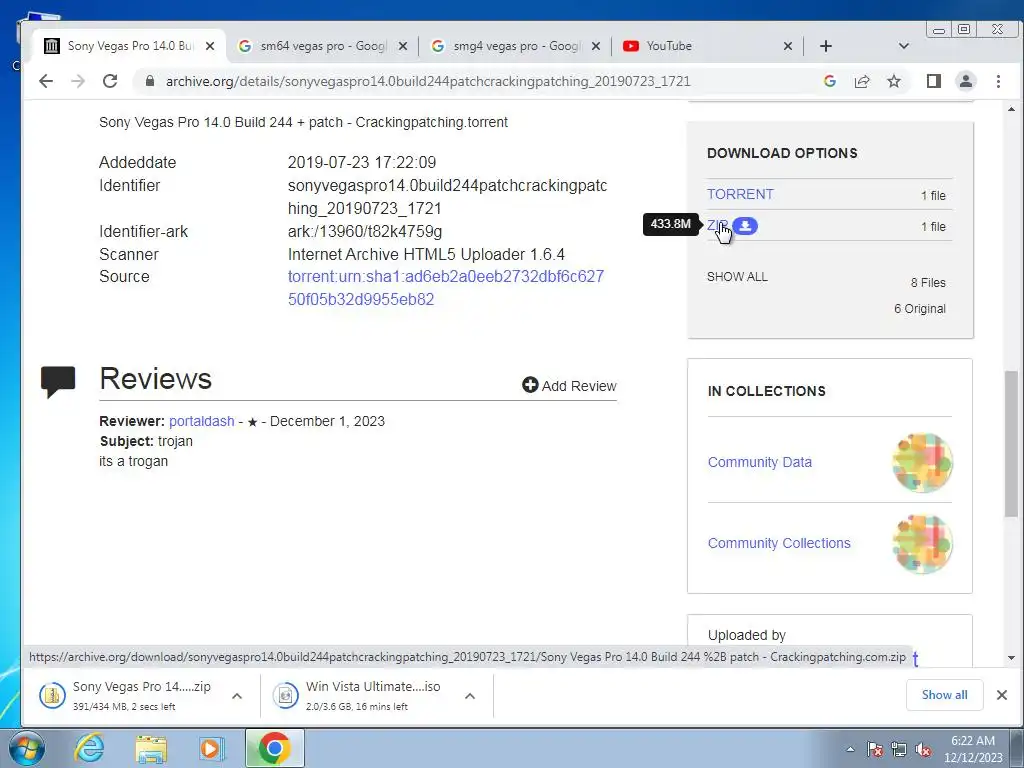The image size is (1024, 768).
Task: Launch Internet Explorer from taskbar
Action: pyautogui.click(x=89, y=748)
